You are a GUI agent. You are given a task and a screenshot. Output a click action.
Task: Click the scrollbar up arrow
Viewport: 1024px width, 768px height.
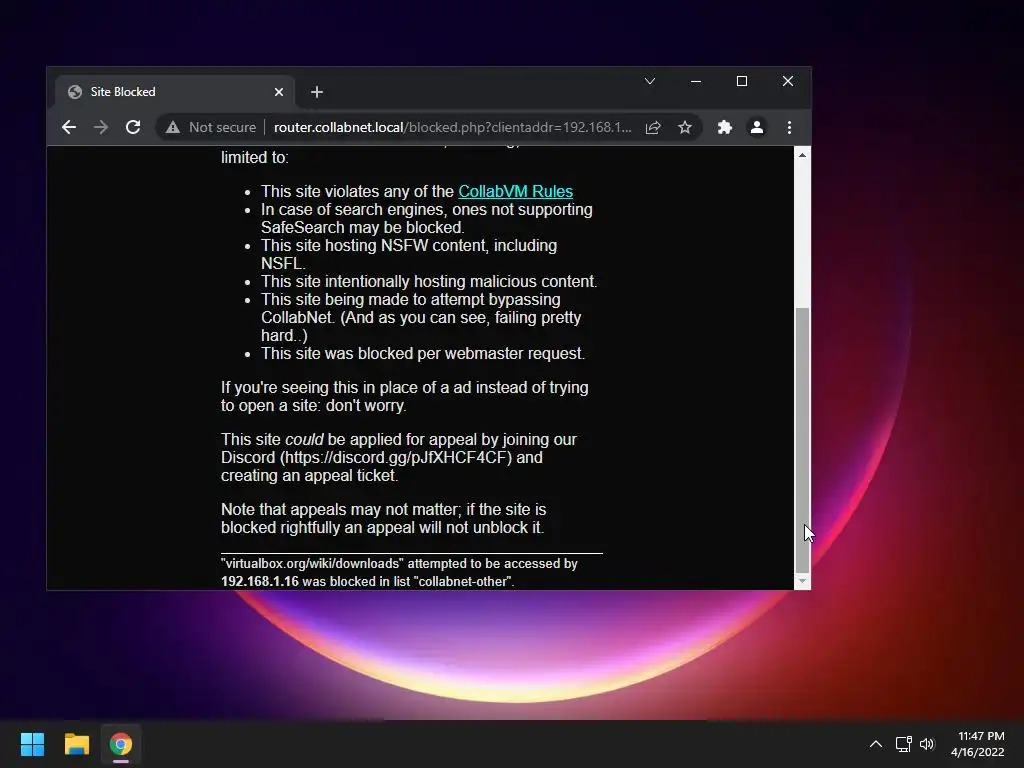802,155
